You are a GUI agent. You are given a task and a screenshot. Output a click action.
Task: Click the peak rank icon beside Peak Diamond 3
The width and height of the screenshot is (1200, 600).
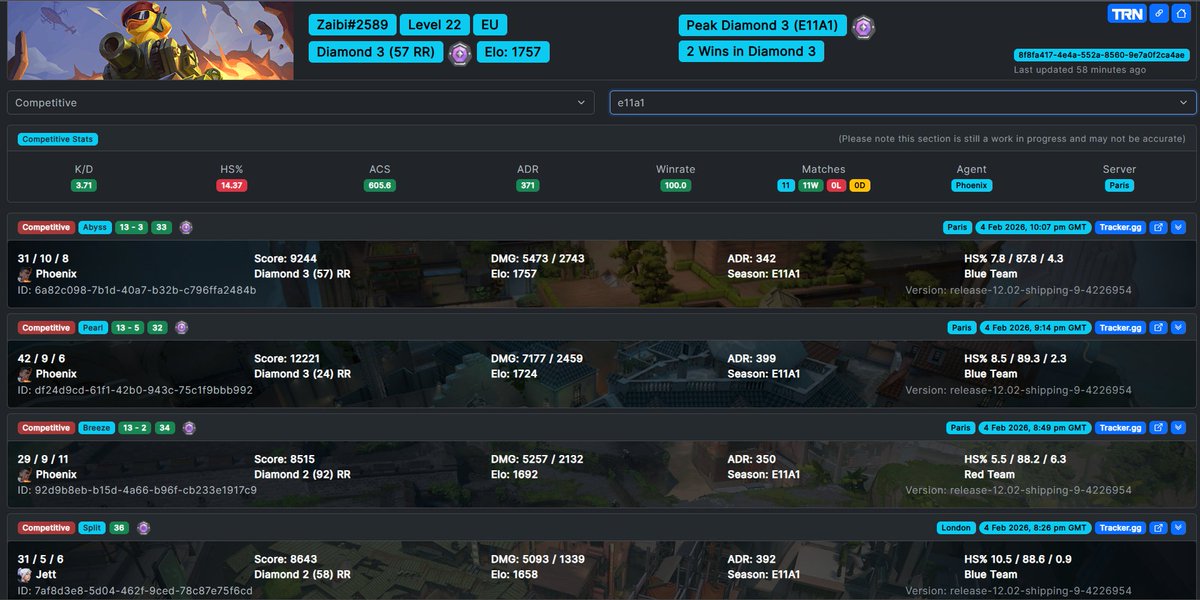coord(863,27)
